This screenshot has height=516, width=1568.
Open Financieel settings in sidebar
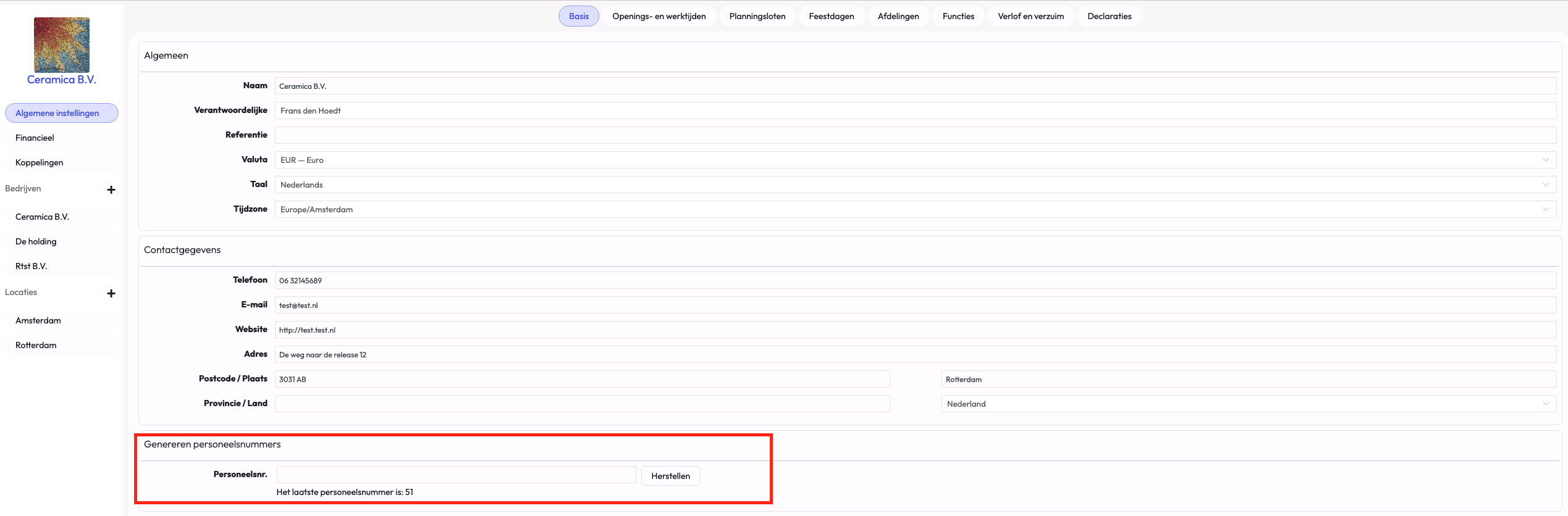tap(62, 138)
